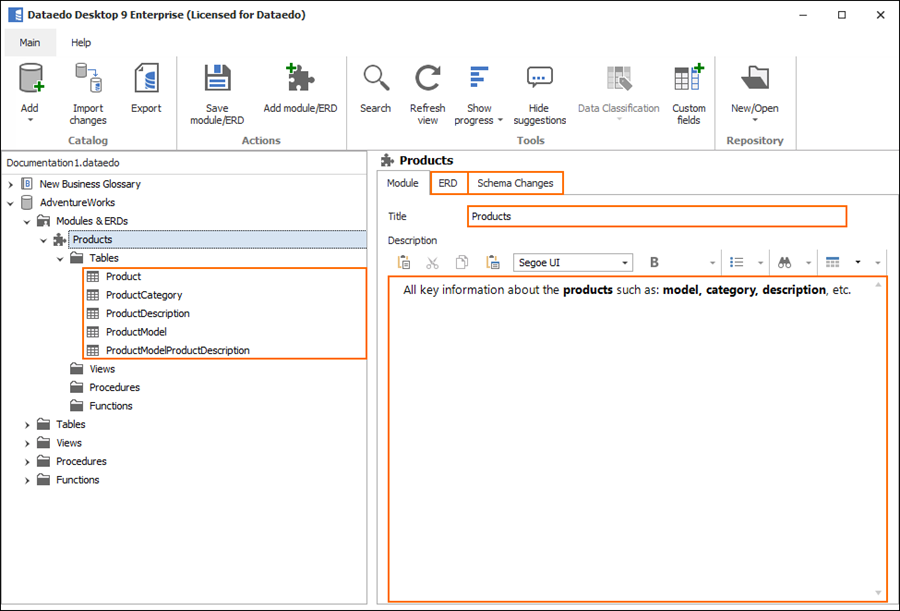This screenshot has height=611, width=900.
Task: Collapse the AdventureWorks tree node
Action: tap(11, 203)
